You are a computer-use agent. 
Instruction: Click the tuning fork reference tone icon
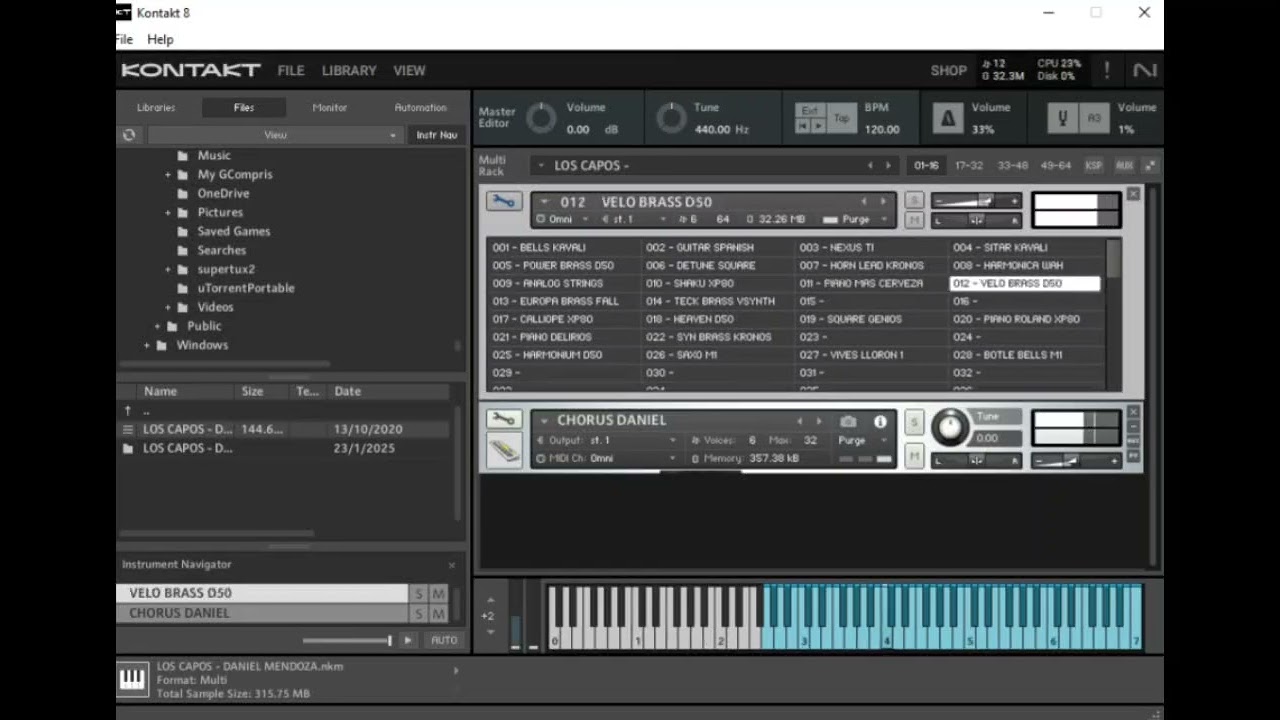[1063, 118]
